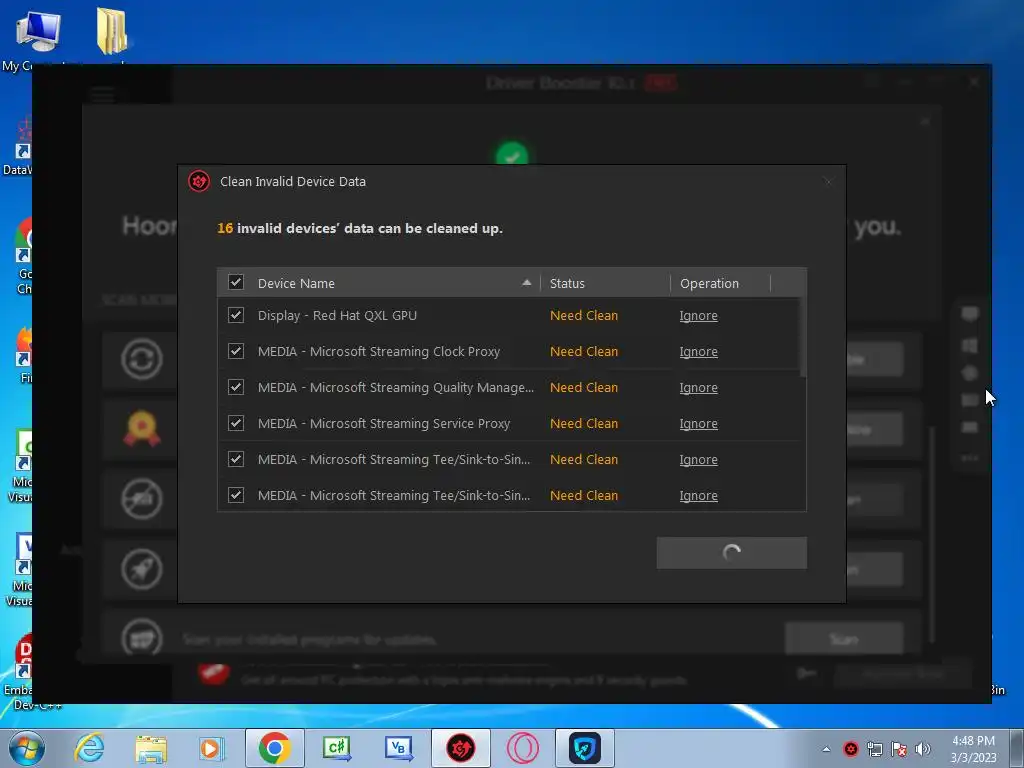
Task: Open My Computer desktop icon
Action: tap(37, 38)
